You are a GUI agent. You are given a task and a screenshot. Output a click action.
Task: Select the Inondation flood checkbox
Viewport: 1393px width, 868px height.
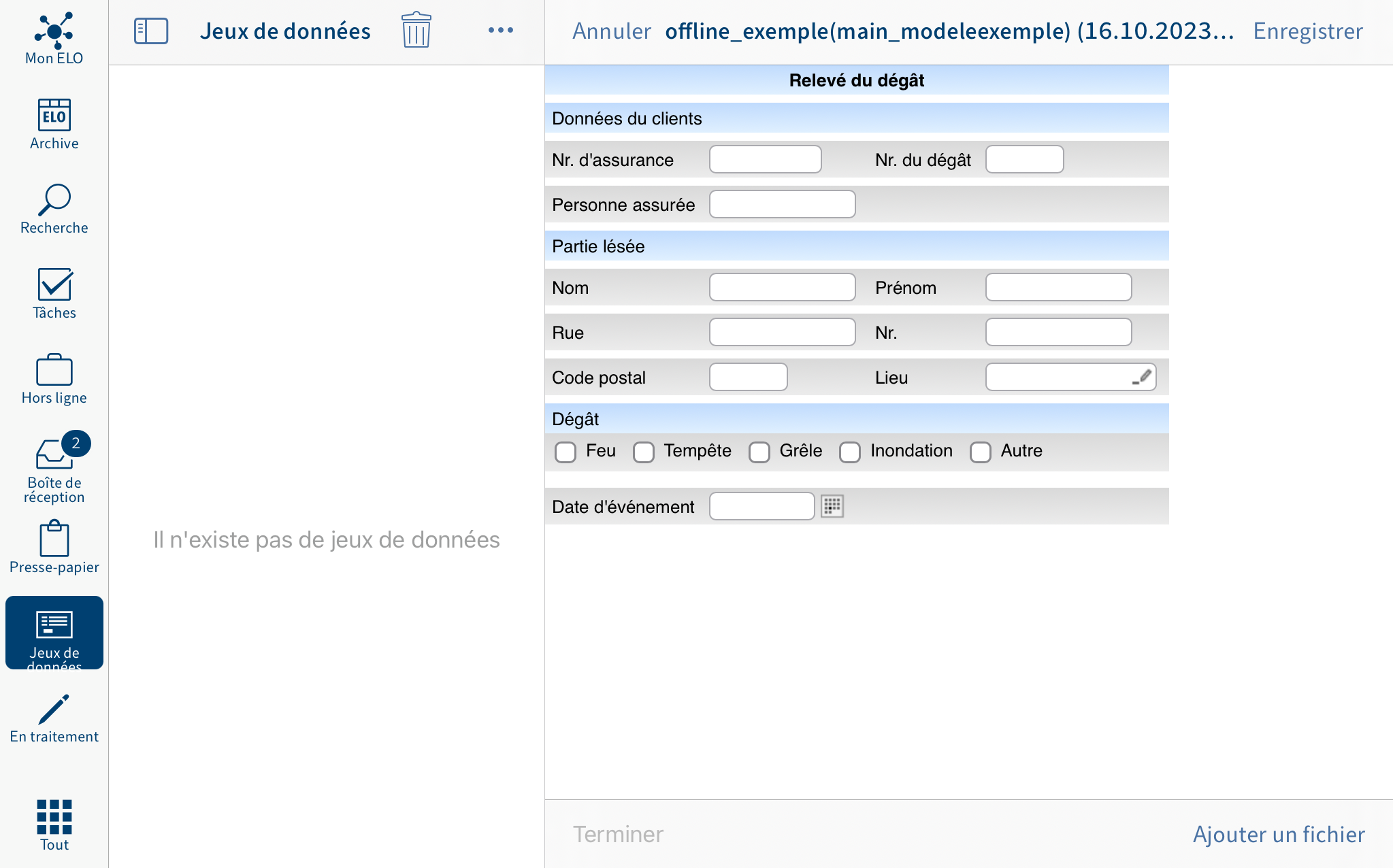tap(850, 450)
